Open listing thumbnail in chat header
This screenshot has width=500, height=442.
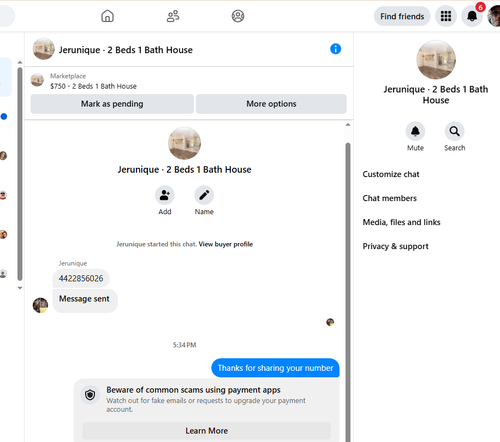coord(44,49)
